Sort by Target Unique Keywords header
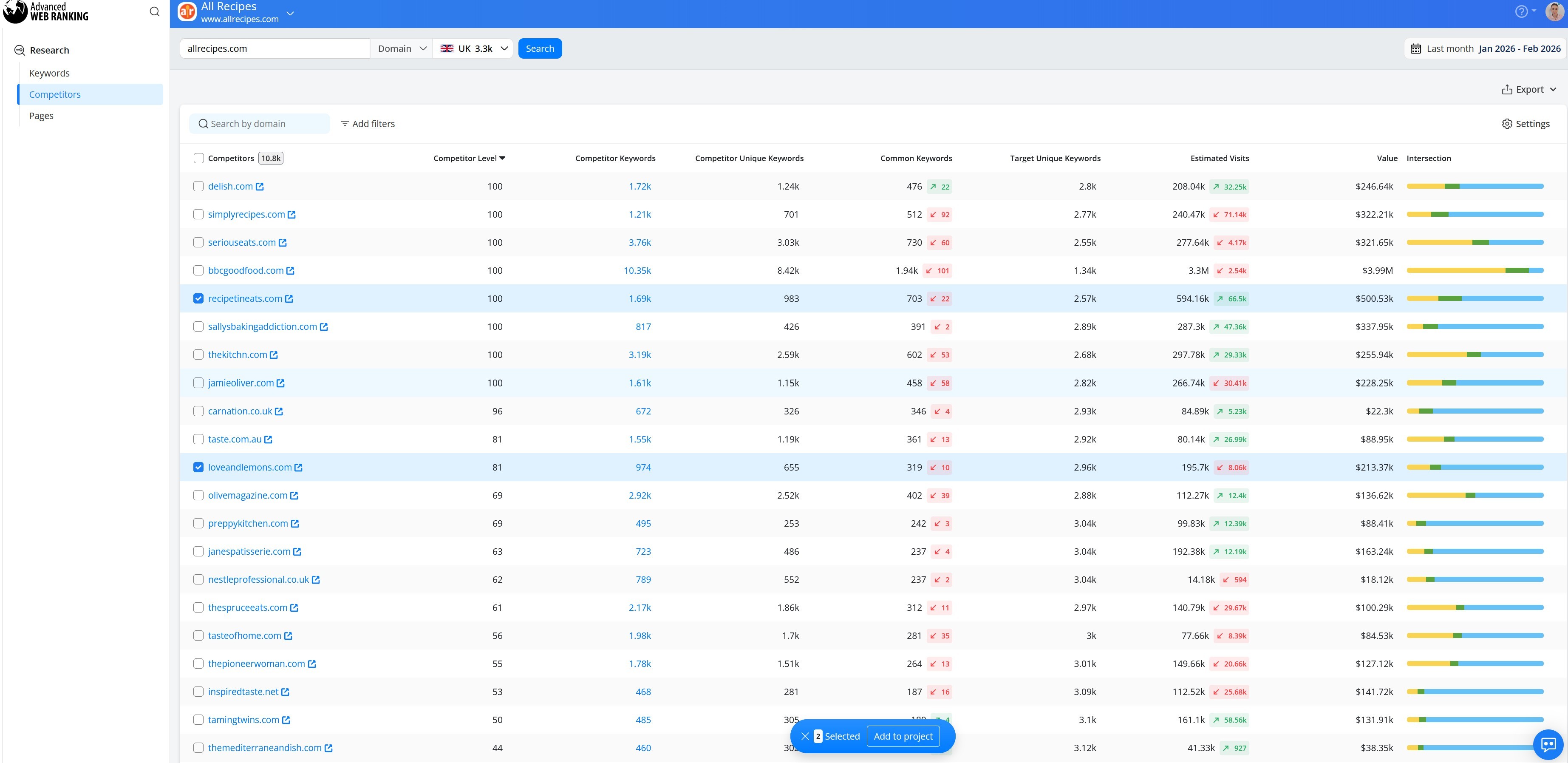Screen dimensions: 1568x763 pos(1055,158)
